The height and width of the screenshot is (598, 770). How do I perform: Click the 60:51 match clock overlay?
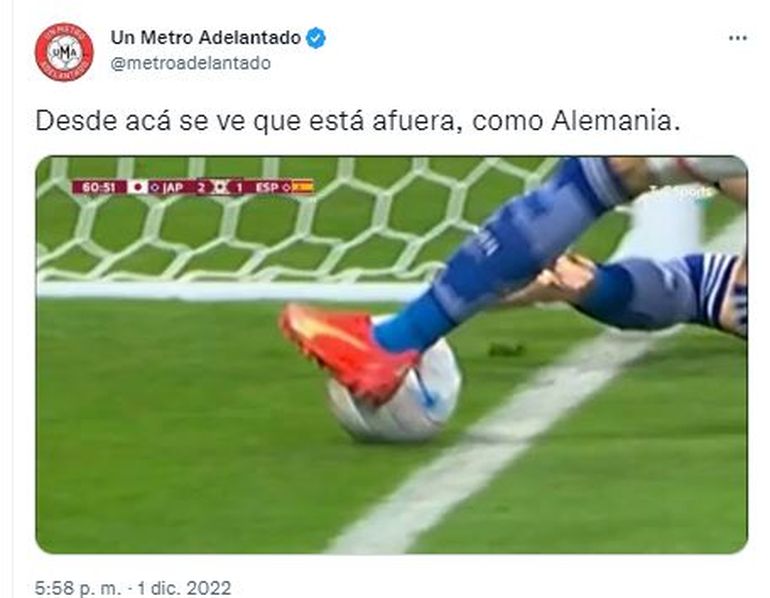coord(99,187)
